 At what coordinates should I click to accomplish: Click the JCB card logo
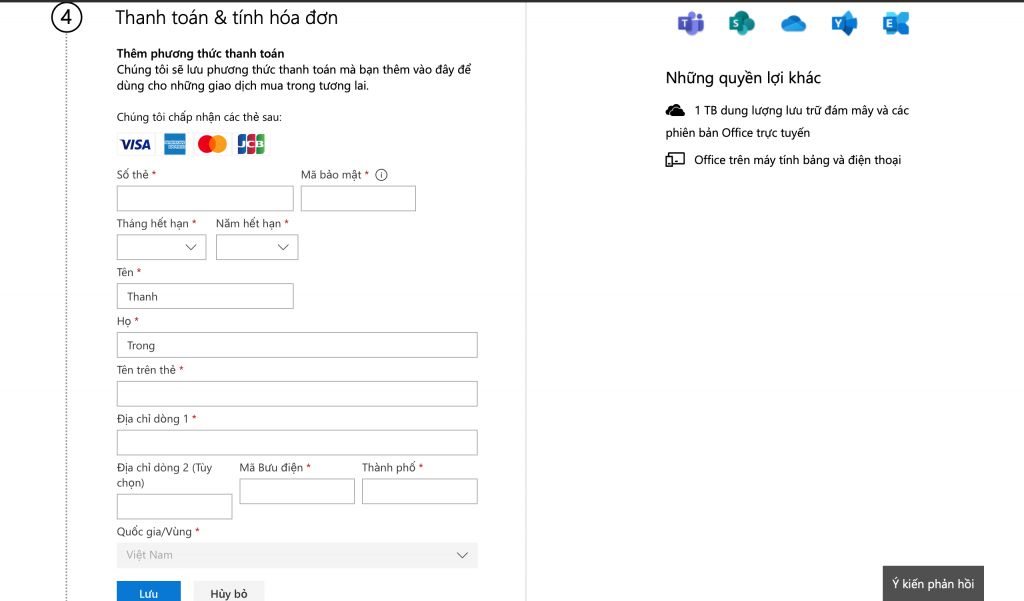click(251, 145)
